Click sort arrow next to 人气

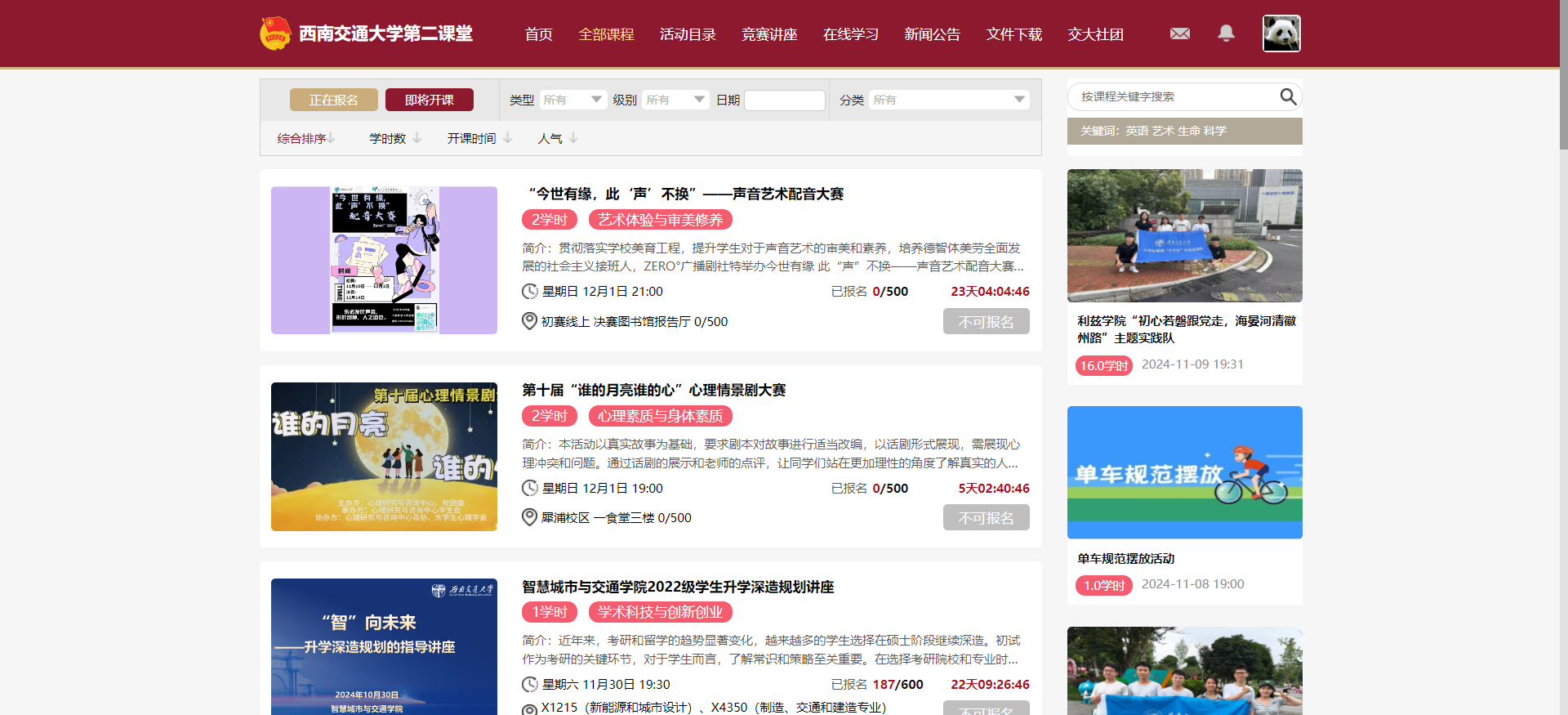(x=573, y=138)
